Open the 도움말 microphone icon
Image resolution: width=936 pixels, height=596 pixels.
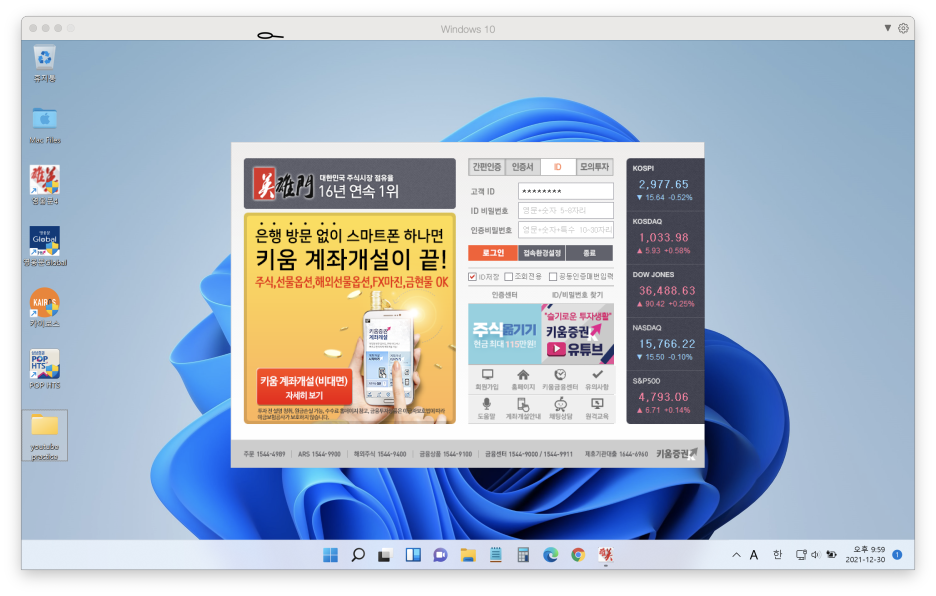coord(487,409)
